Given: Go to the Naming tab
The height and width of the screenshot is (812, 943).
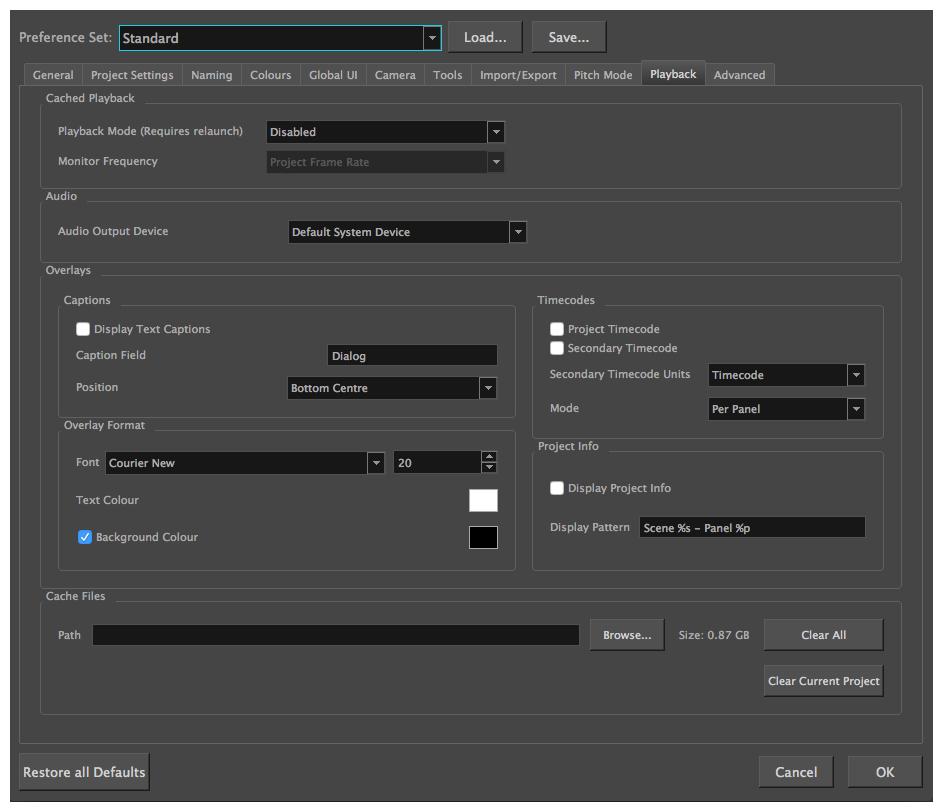Looking at the screenshot, I should point(211,75).
